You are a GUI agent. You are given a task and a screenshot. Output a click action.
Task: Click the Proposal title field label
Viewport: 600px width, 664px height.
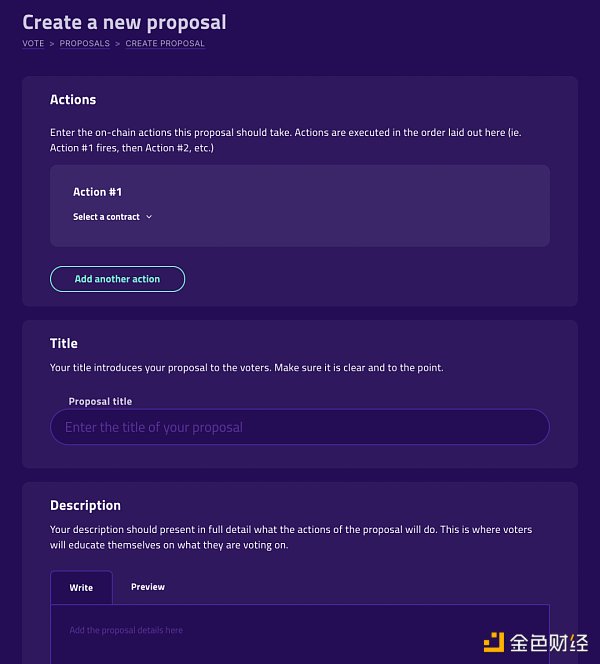click(100, 401)
